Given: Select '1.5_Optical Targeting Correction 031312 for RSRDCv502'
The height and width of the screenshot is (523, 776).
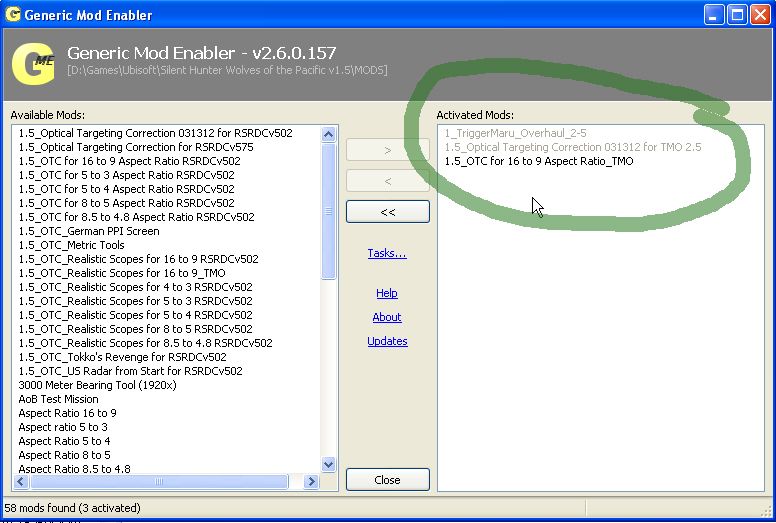Looking at the screenshot, I should coord(155,133).
